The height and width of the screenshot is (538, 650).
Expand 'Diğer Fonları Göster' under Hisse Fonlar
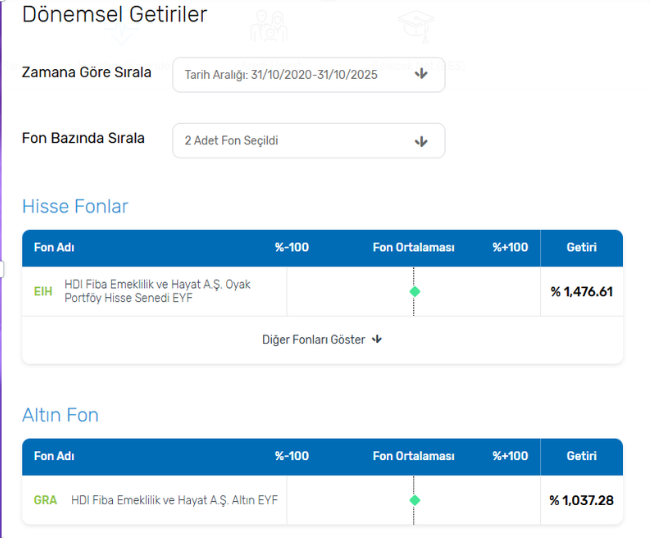coord(314,339)
